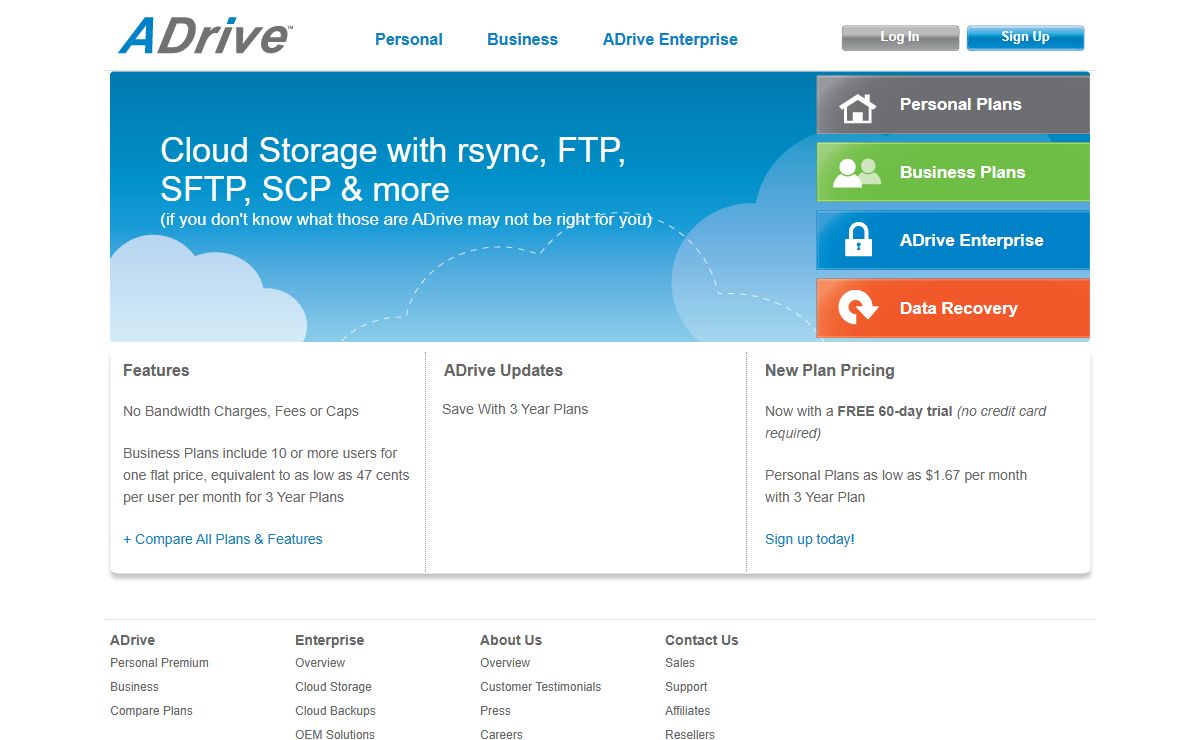Screen dimensions: 1200x740
Task: Click the About Us footer heading
Action: 511,640
